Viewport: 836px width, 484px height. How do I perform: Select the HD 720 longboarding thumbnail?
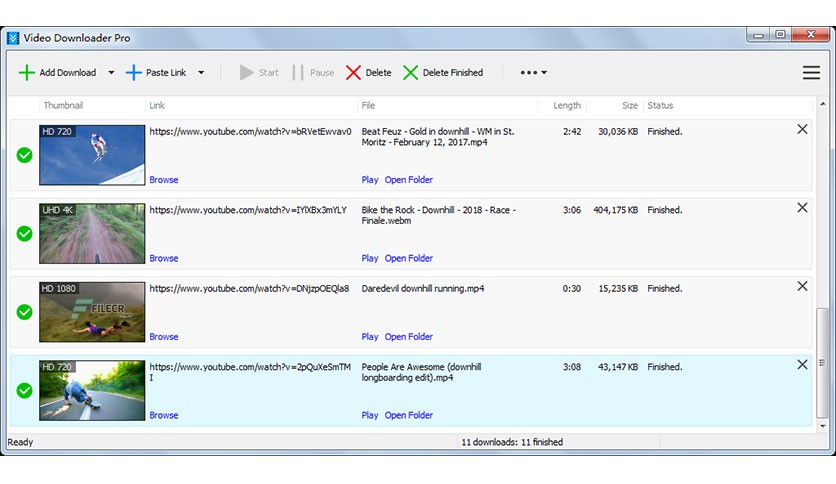point(92,390)
